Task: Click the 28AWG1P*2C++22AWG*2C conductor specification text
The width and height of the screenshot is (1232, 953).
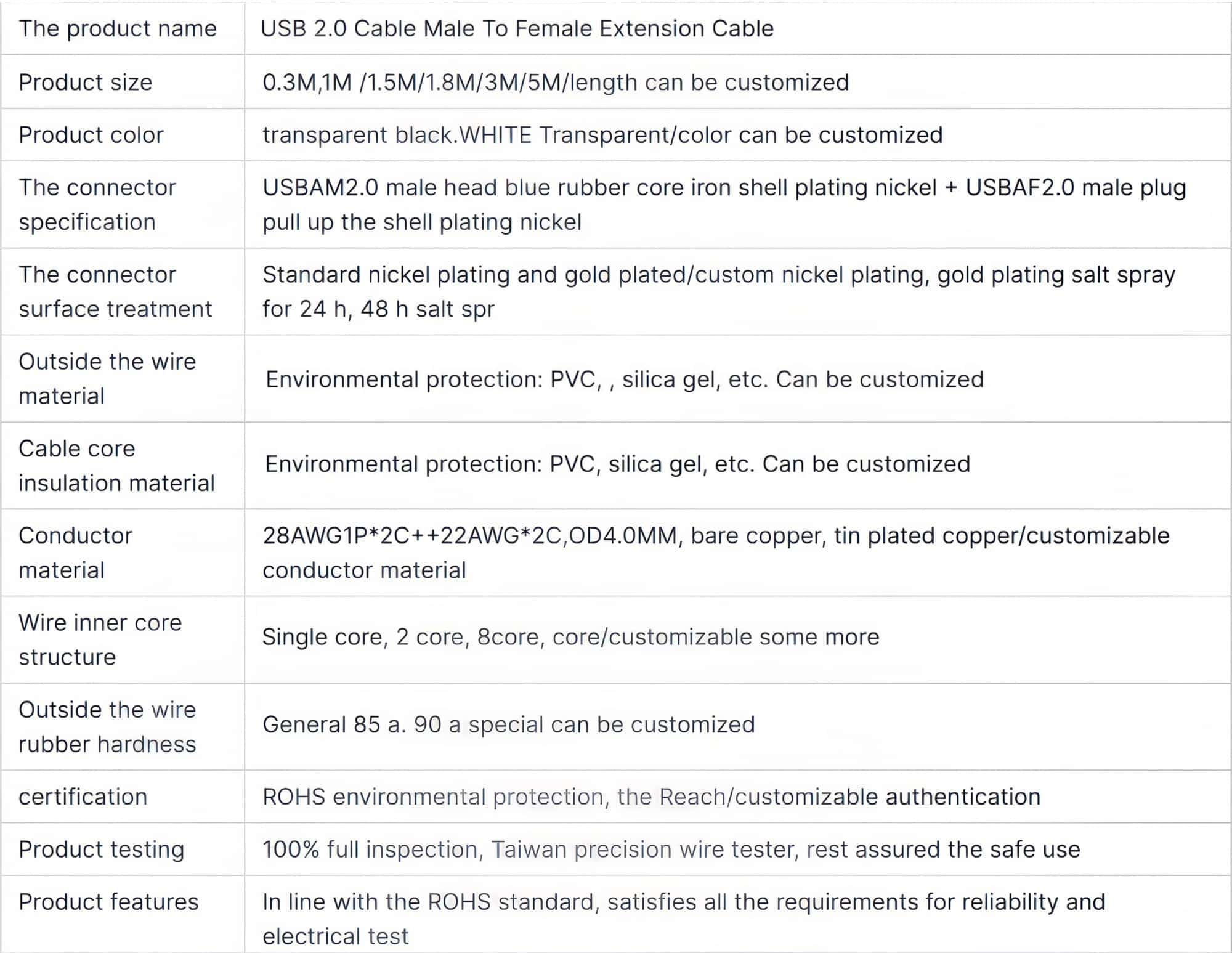Action: pyautogui.click(x=715, y=553)
